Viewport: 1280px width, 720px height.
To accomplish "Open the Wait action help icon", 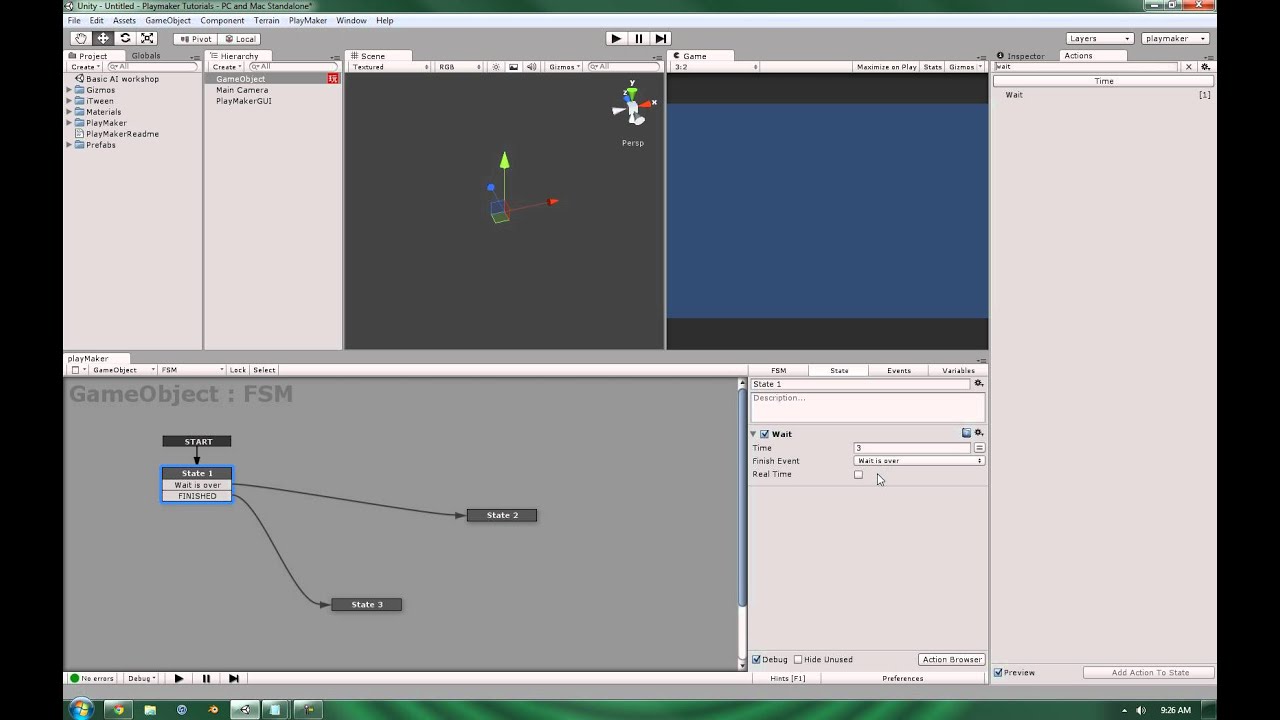I will [x=966, y=433].
